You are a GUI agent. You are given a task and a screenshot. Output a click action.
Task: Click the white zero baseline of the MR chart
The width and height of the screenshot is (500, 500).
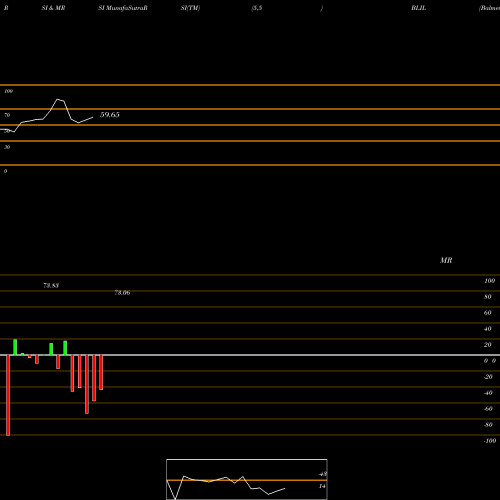pyautogui.click(x=250, y=355)
